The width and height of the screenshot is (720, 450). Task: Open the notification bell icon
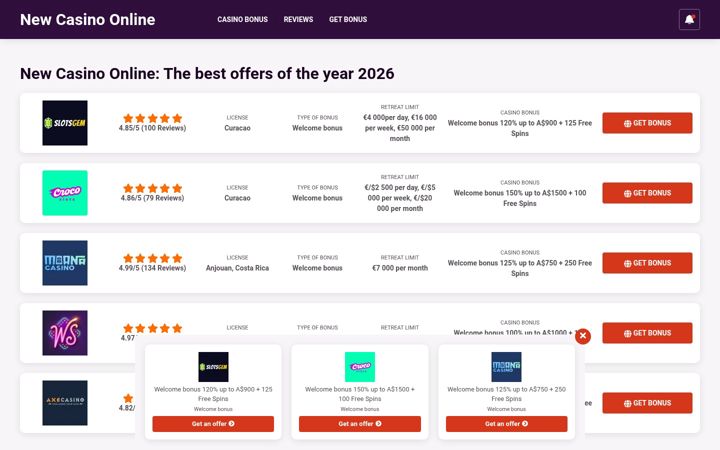(x=689, y=19)
